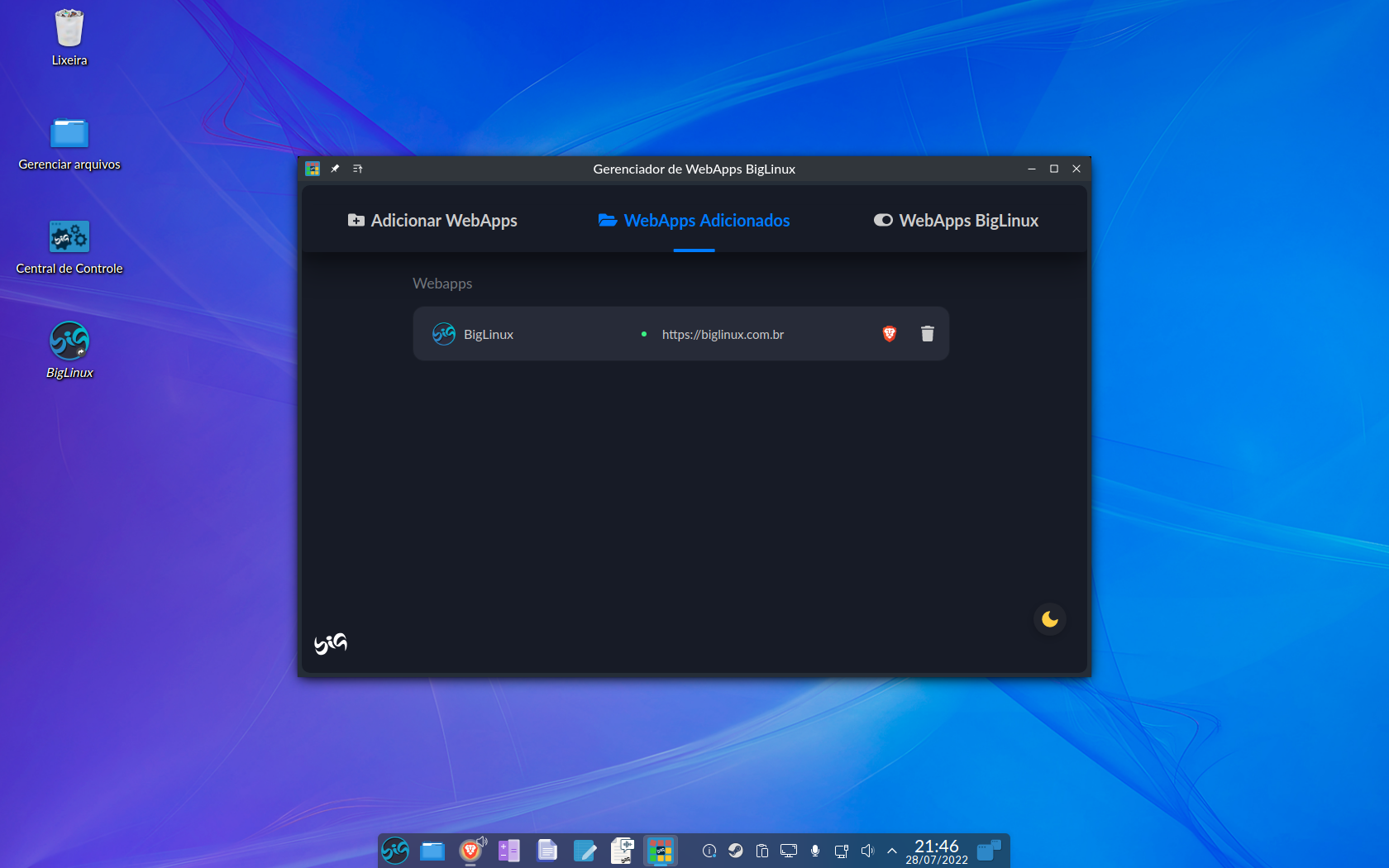The height and width of the screenshot is (868, 1389).
Task: Click the https://biglinux.com.br URL text
Action: [723, 335]
